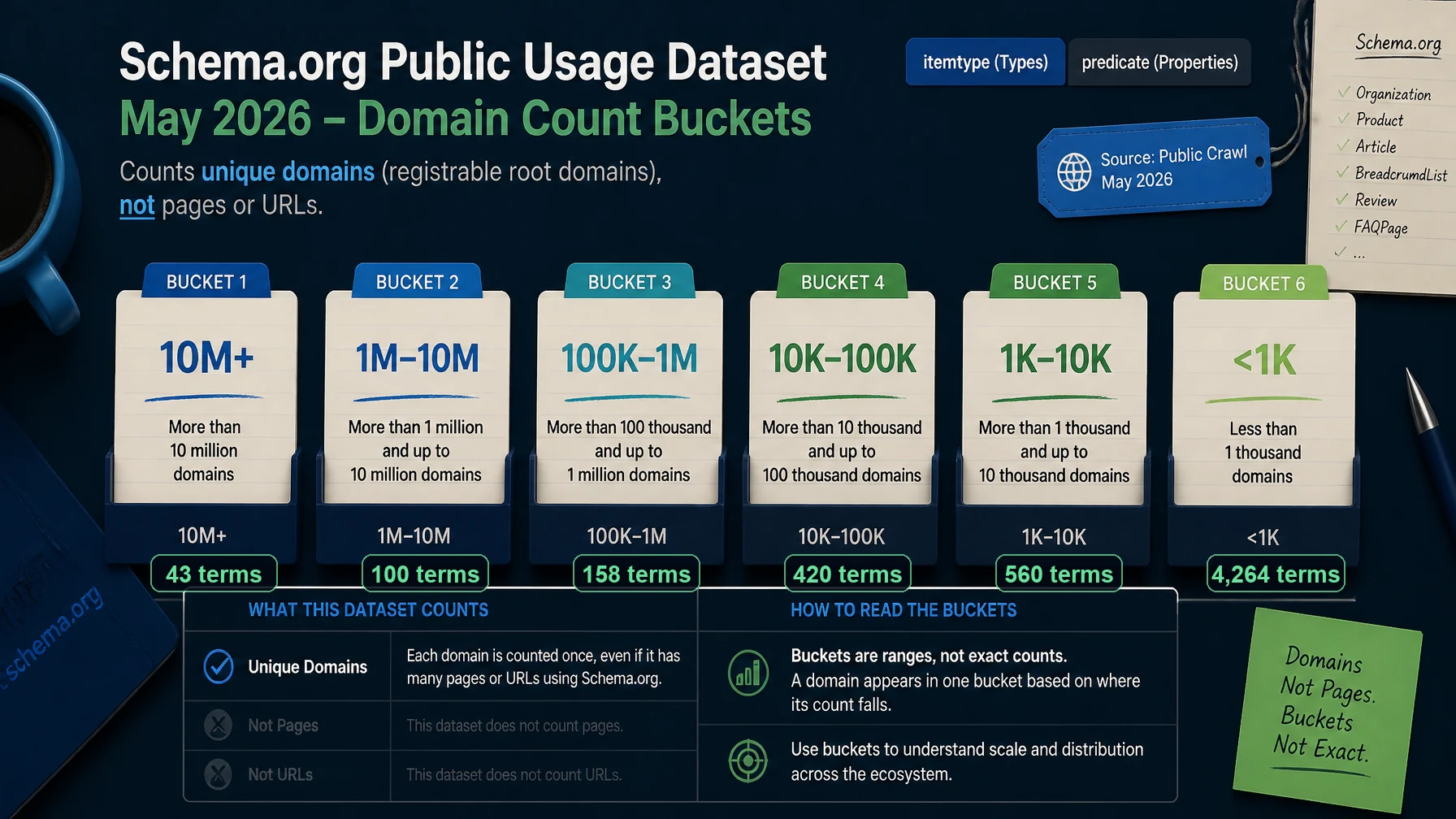Select the BUCKET 1 tab label
Image resolution: width=1456 pixels, height=819 pixels.
(x=206, y=281)
